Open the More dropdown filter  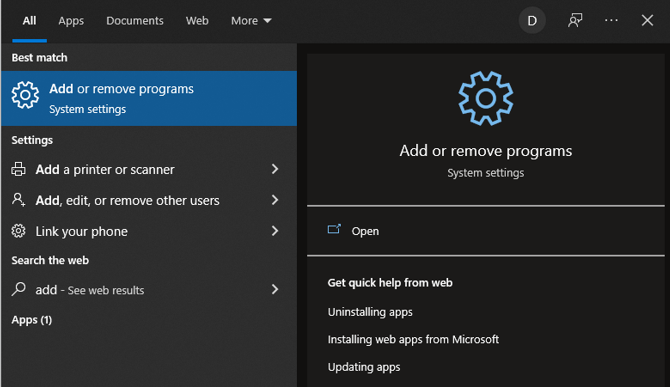[x=251, y=21]
